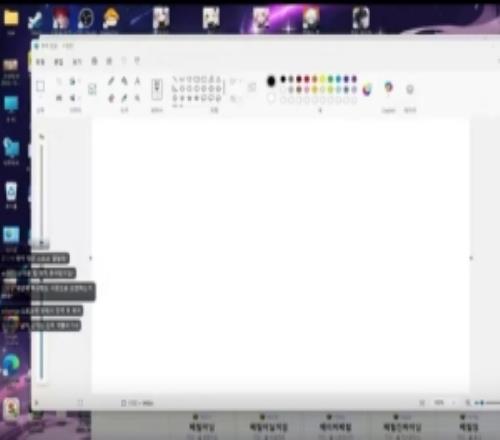Pick the Rectangle shape
Screen dimensions: 500x440
point(196,79)
